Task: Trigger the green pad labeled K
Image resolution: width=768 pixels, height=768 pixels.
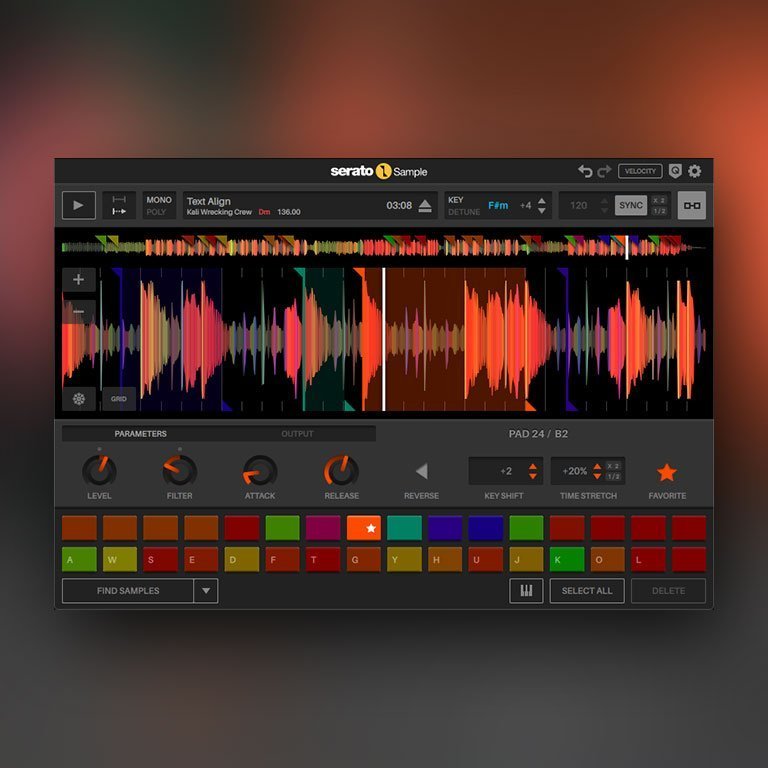Action: (x=567, y=559)
